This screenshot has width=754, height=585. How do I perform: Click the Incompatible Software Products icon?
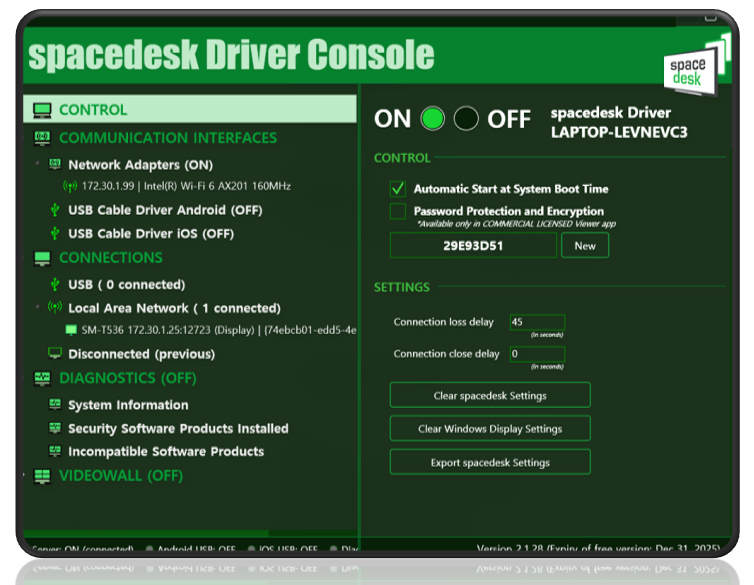55,451
